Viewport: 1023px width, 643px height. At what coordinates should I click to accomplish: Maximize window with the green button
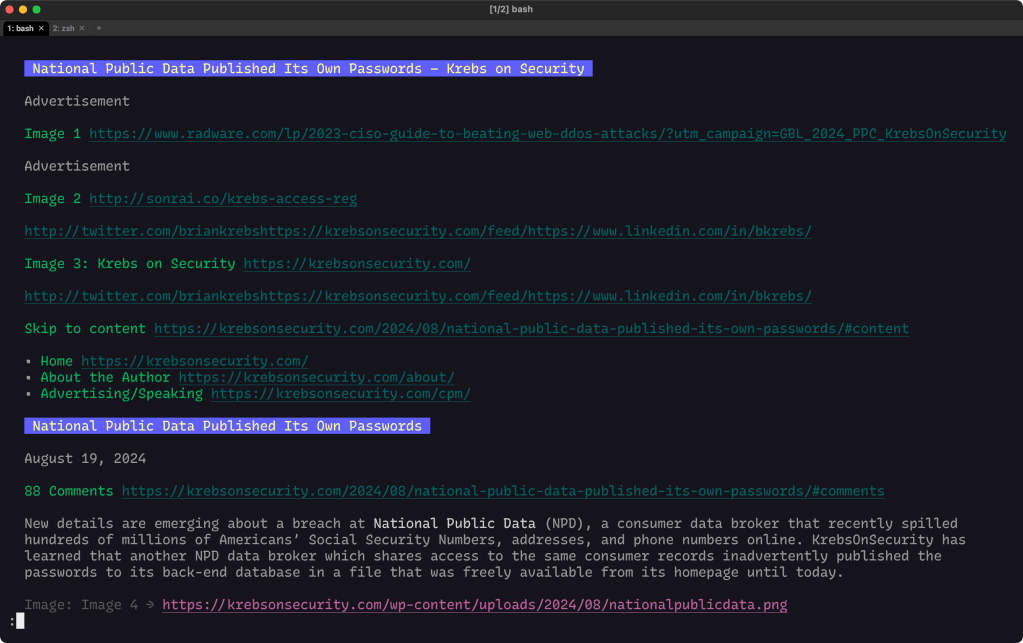tap(37, 9)
